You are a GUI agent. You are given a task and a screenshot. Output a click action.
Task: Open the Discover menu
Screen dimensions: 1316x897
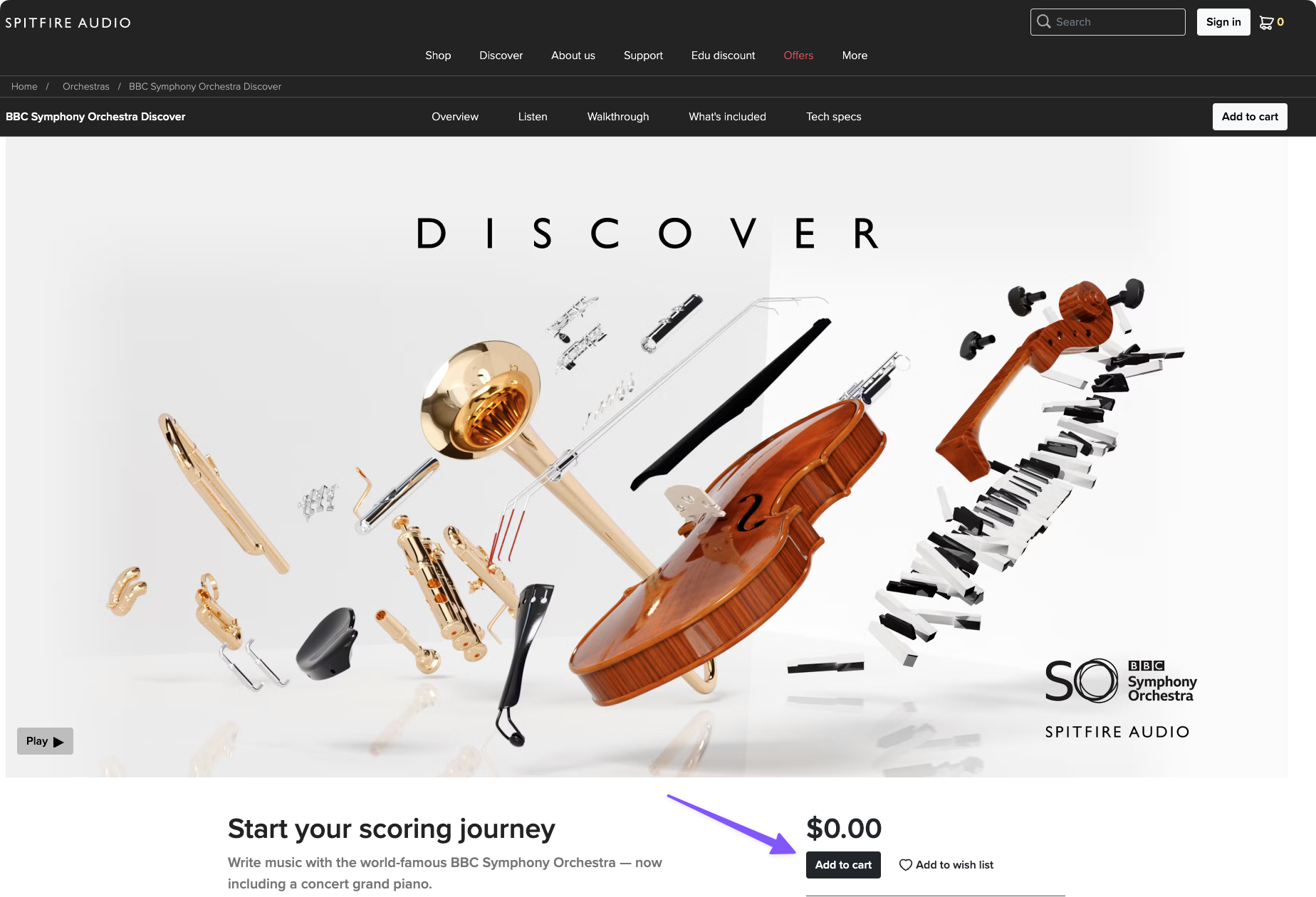[501, 56]
